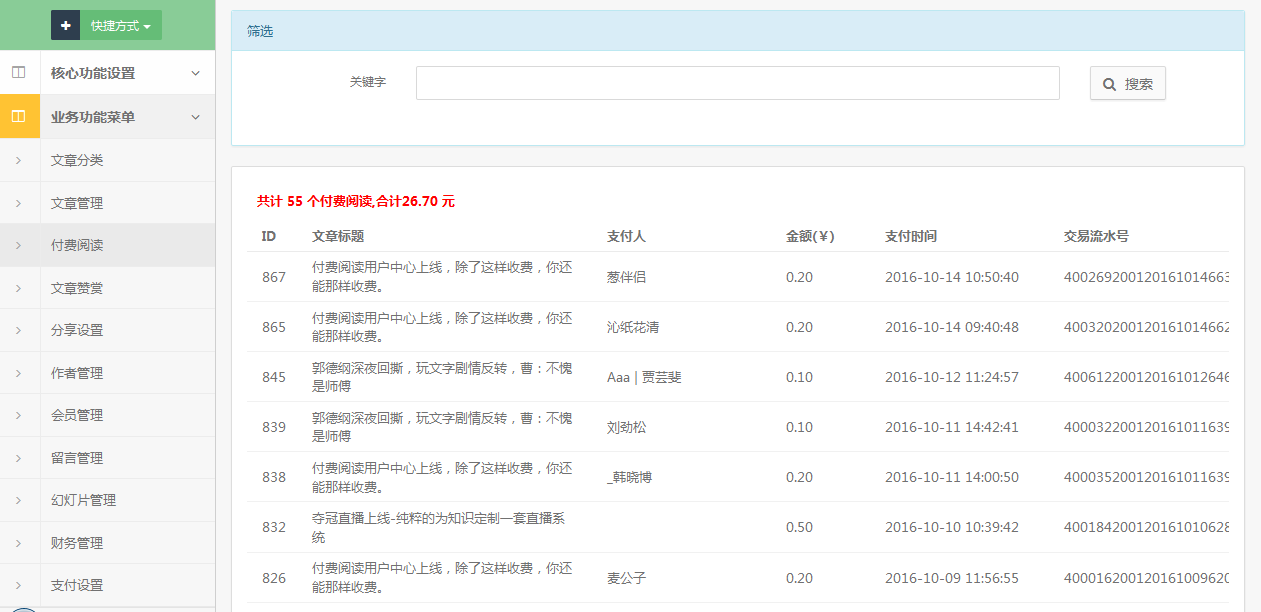Click arrow icon beside 文章赞赏
This screenshot has height=612, width=1261.
[x=19, y=288]
